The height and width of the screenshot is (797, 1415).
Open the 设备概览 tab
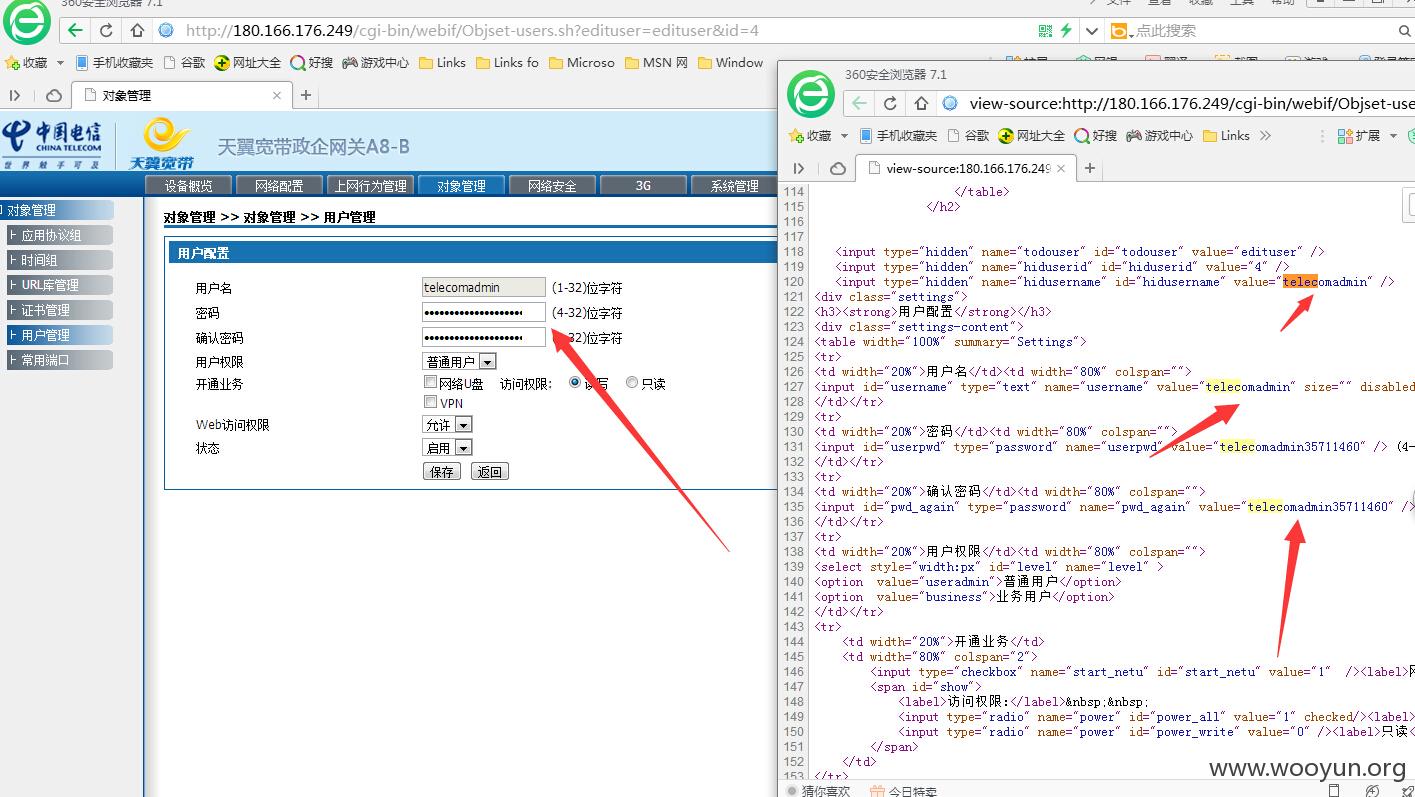[188, 185]
